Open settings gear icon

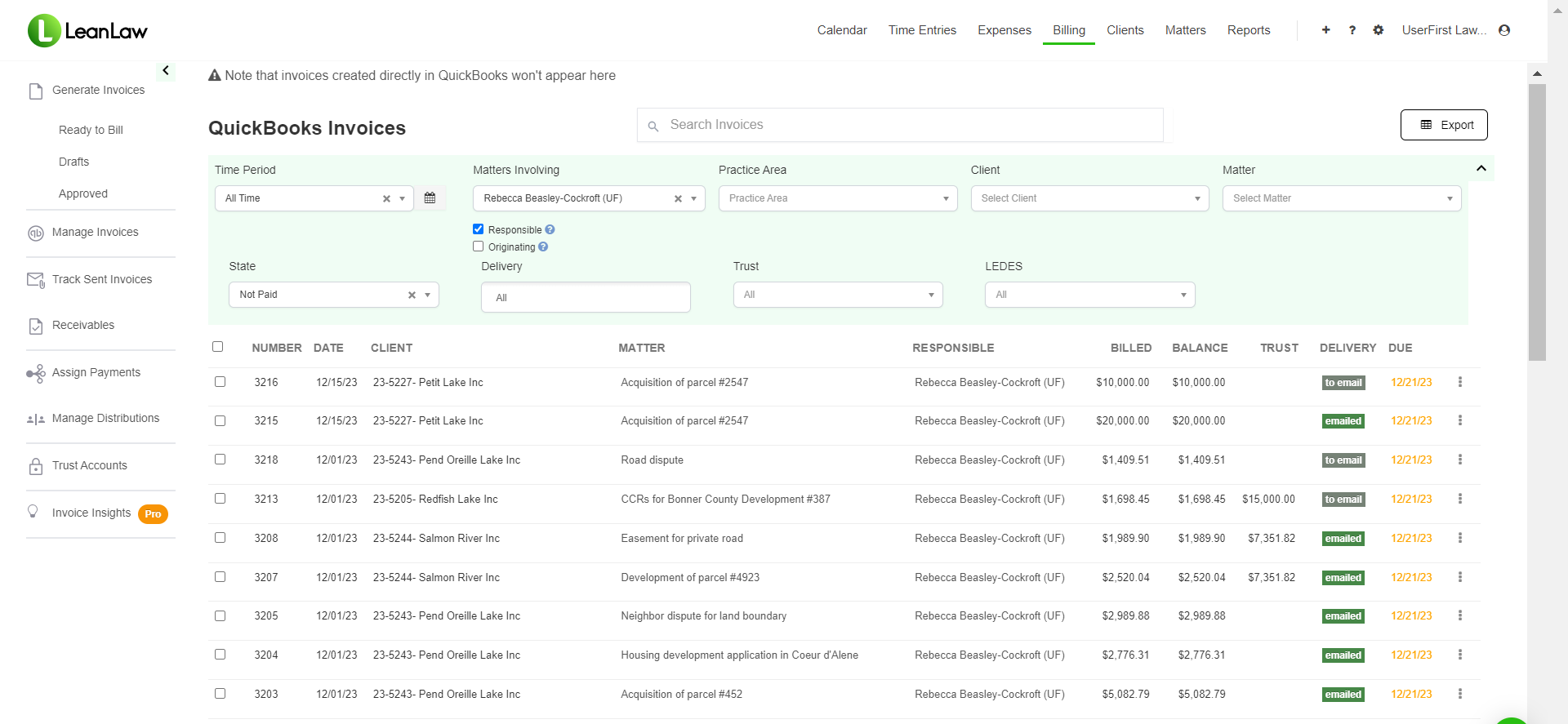point(1379,30)
